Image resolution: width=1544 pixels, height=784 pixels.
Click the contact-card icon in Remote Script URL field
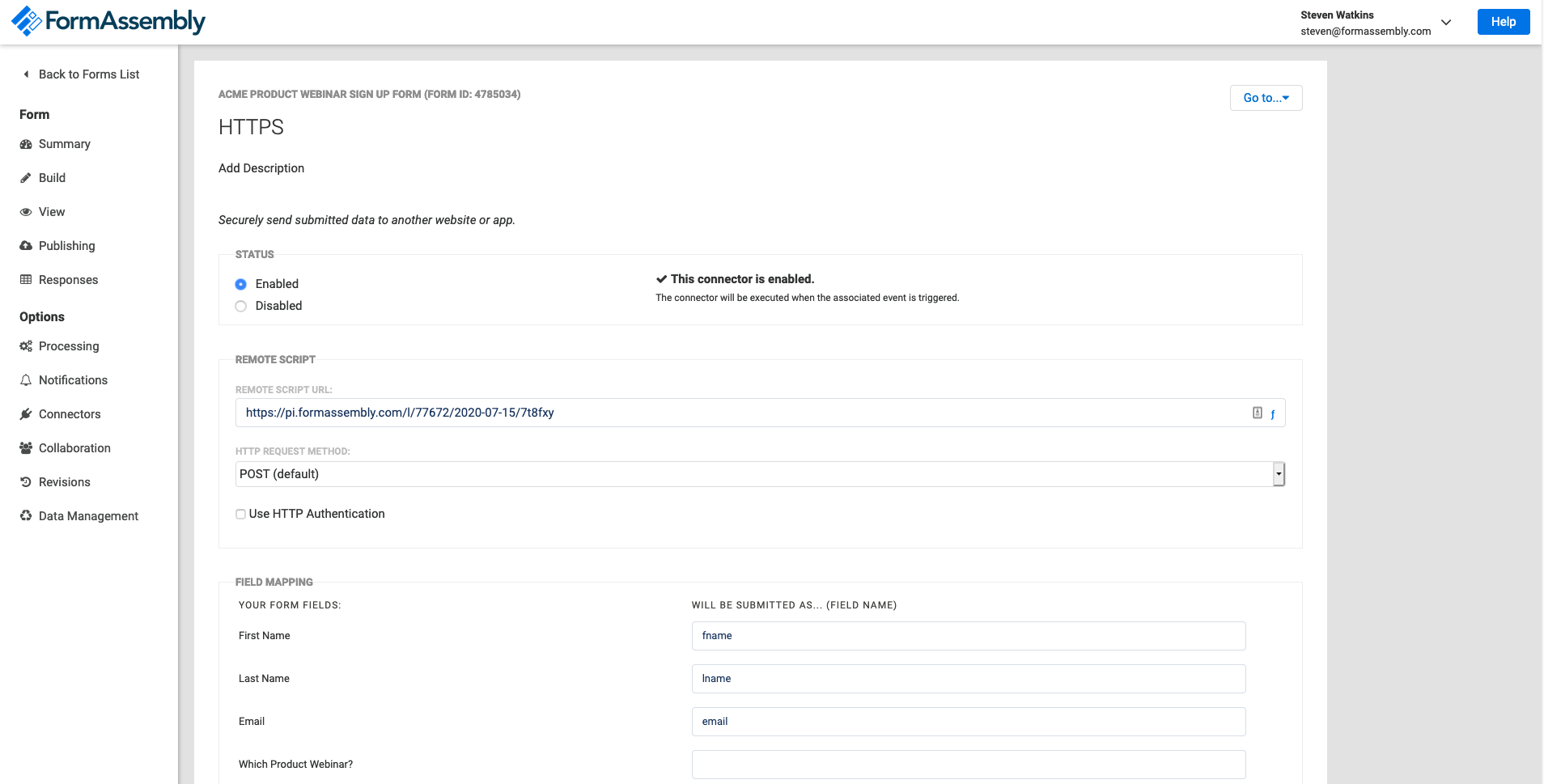pyautogui.click(x=1258, y=413)
